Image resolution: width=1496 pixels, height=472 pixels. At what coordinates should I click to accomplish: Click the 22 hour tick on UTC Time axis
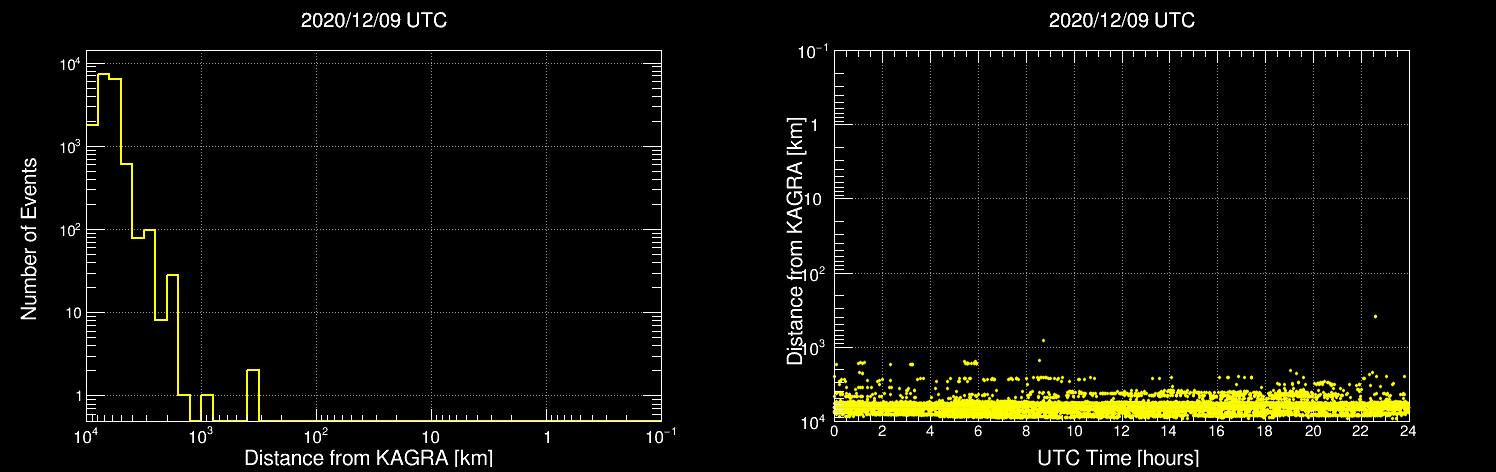tap(1361, 433)
